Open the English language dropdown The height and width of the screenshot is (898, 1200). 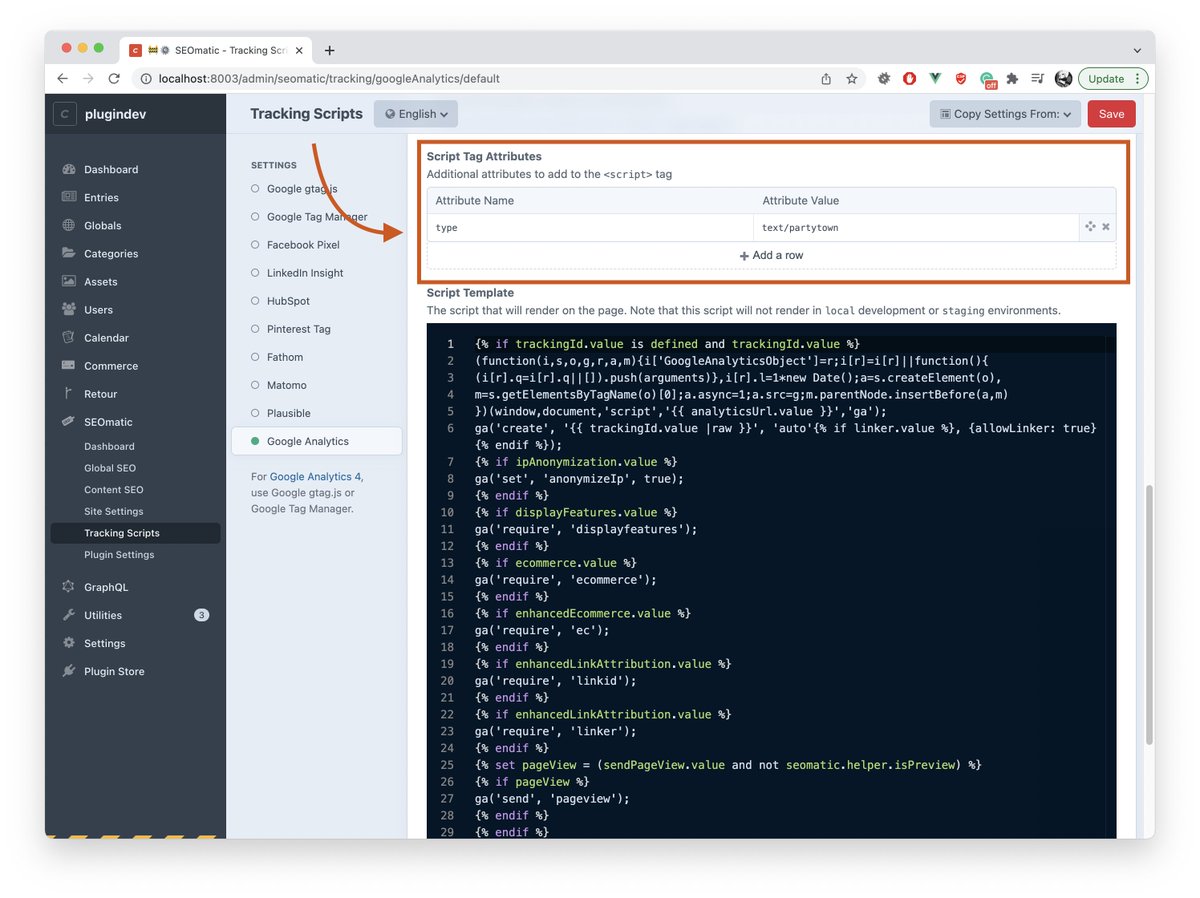coord(416,114)
